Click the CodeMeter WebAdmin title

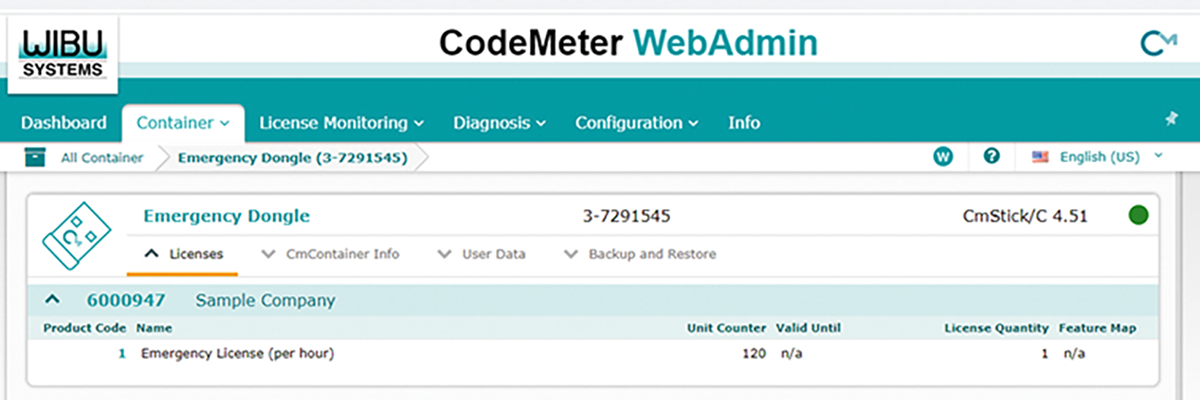[628, 42]
